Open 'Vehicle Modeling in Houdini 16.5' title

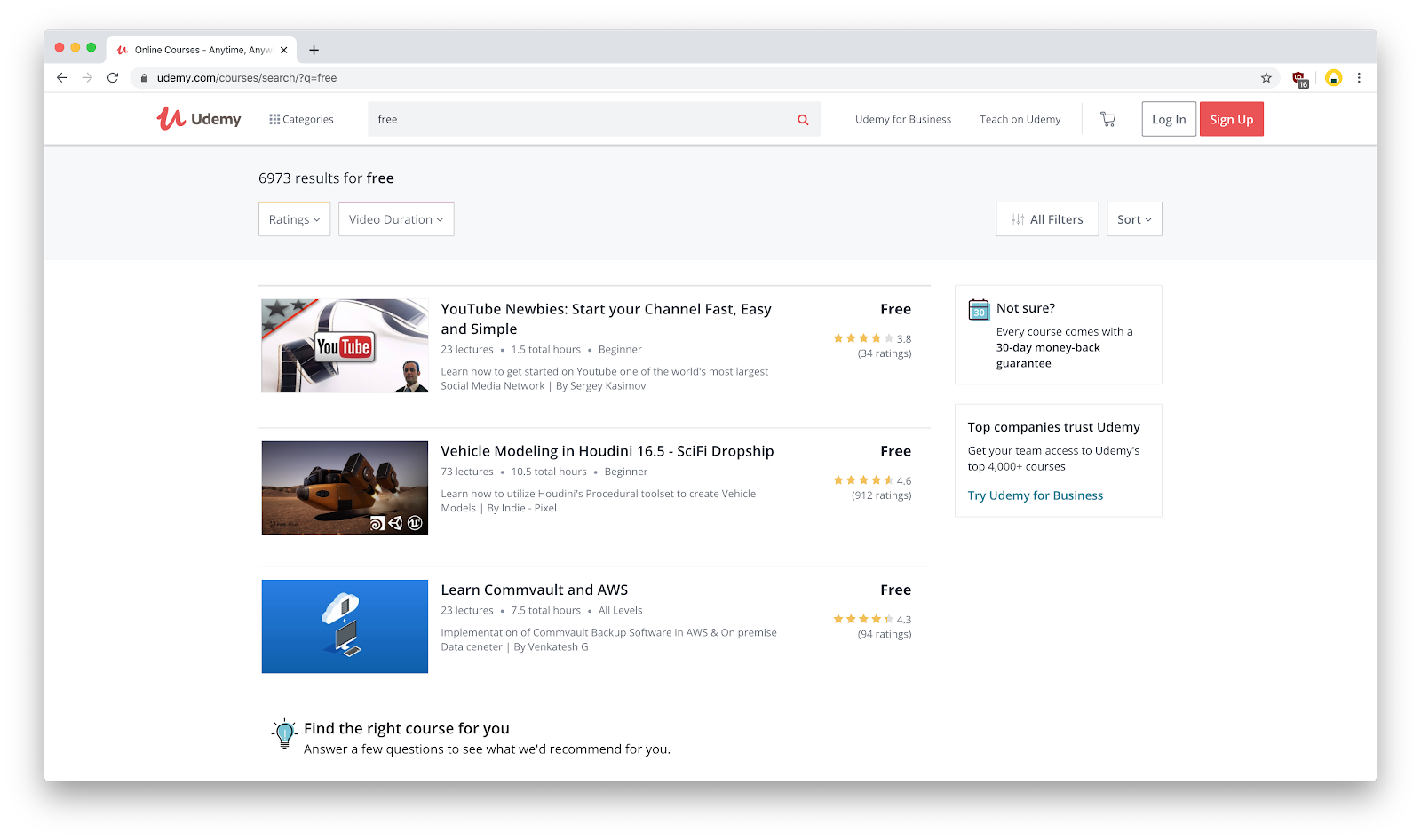coord(607,451)
